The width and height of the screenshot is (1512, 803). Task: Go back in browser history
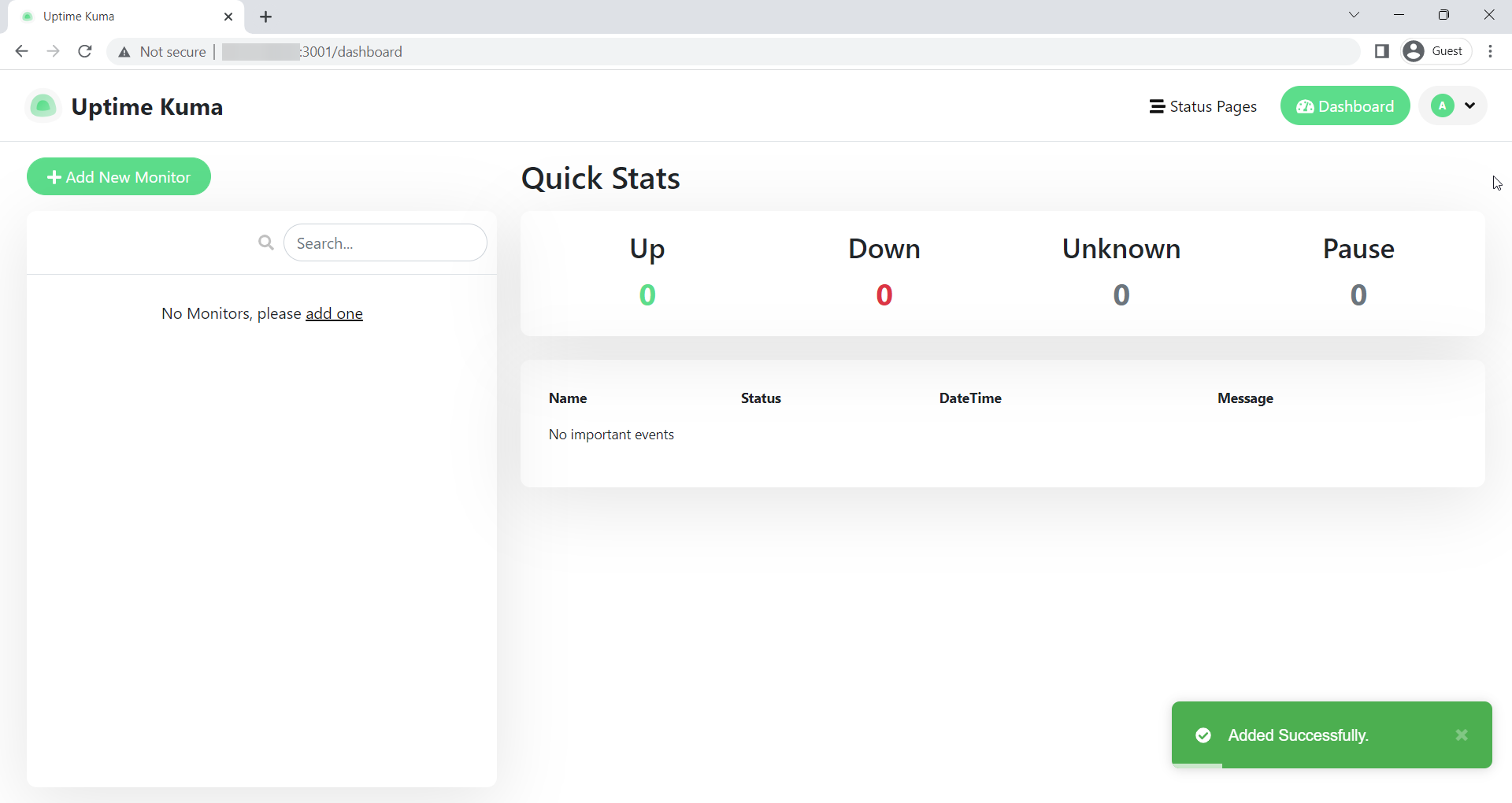coord(22,51)
